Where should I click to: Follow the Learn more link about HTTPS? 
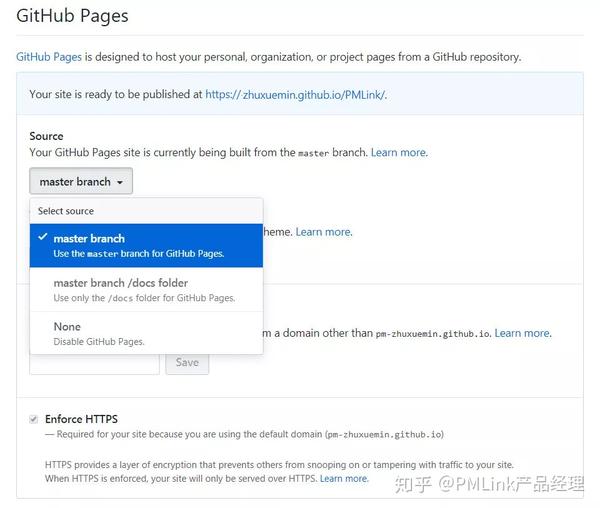(x=343, y=479)
